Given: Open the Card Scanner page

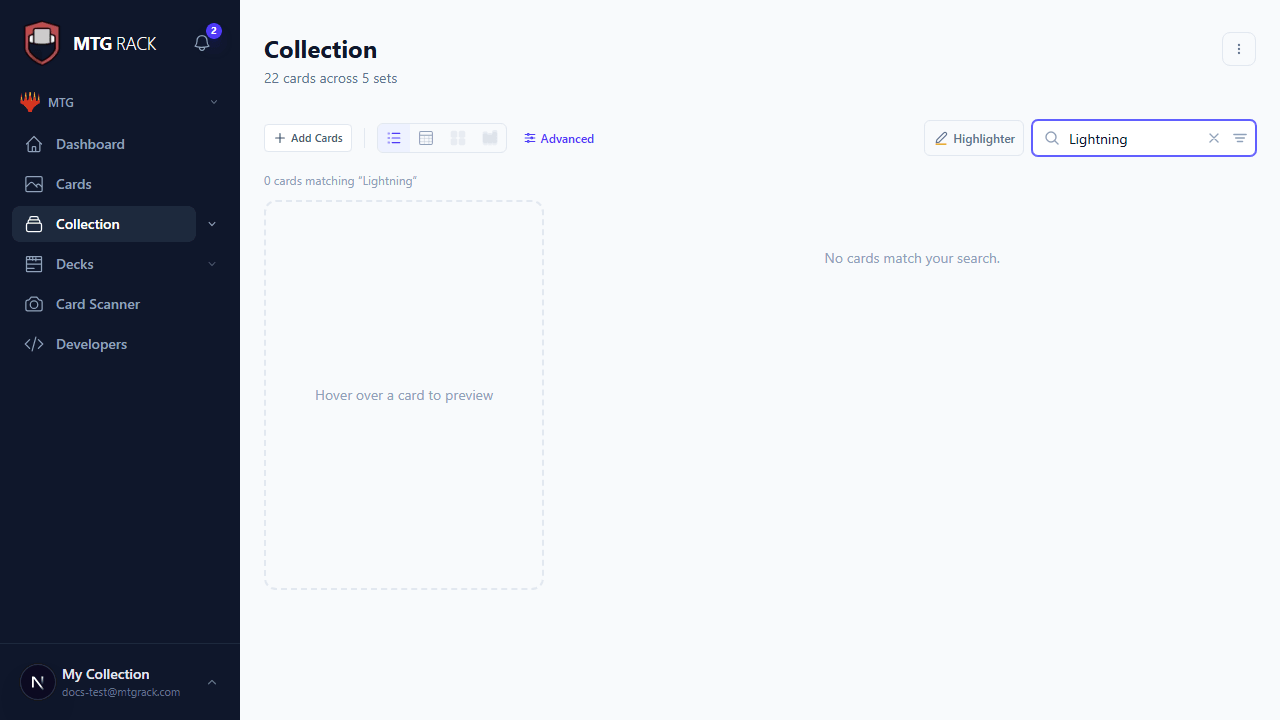Looking at the screenshot, I should [x=97, y=304].
